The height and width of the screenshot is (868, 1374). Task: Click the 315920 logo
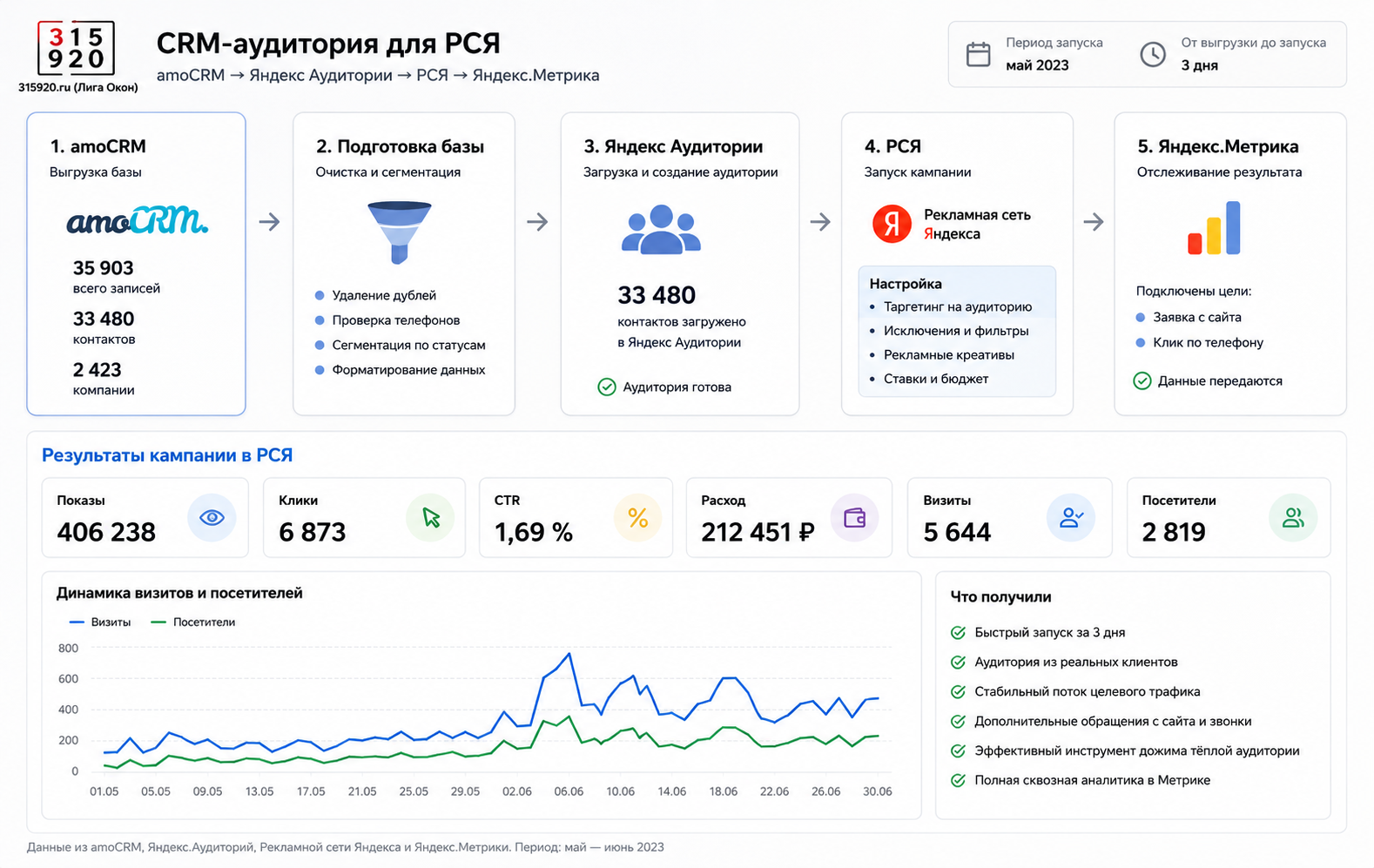[77, 49]
